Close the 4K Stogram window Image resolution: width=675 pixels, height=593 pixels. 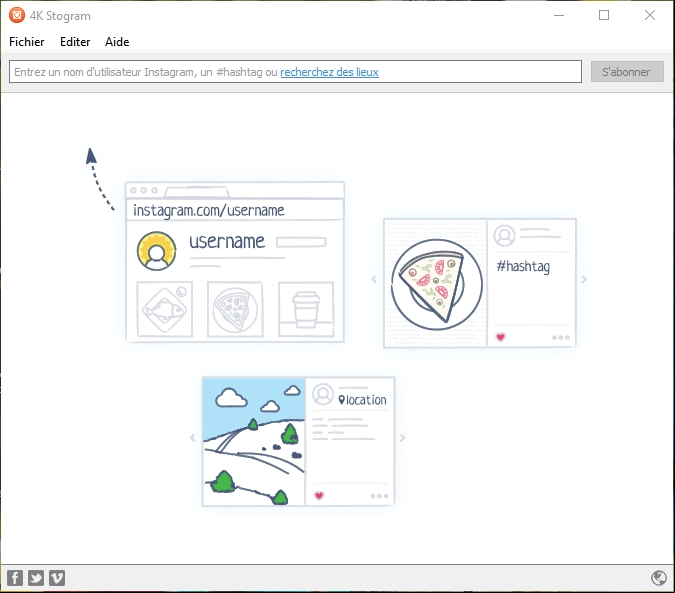650,15
